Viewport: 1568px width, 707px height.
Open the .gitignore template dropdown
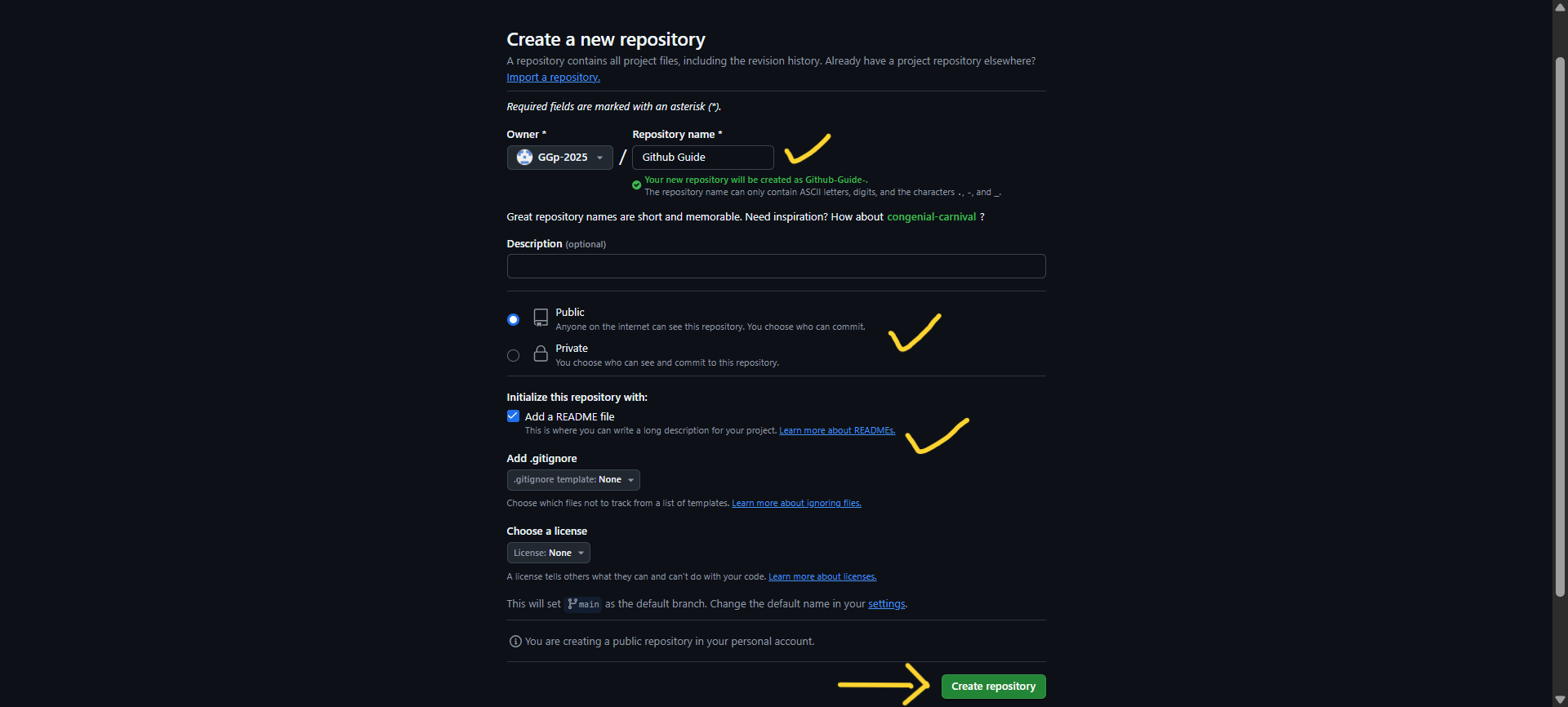click(572, 480)
